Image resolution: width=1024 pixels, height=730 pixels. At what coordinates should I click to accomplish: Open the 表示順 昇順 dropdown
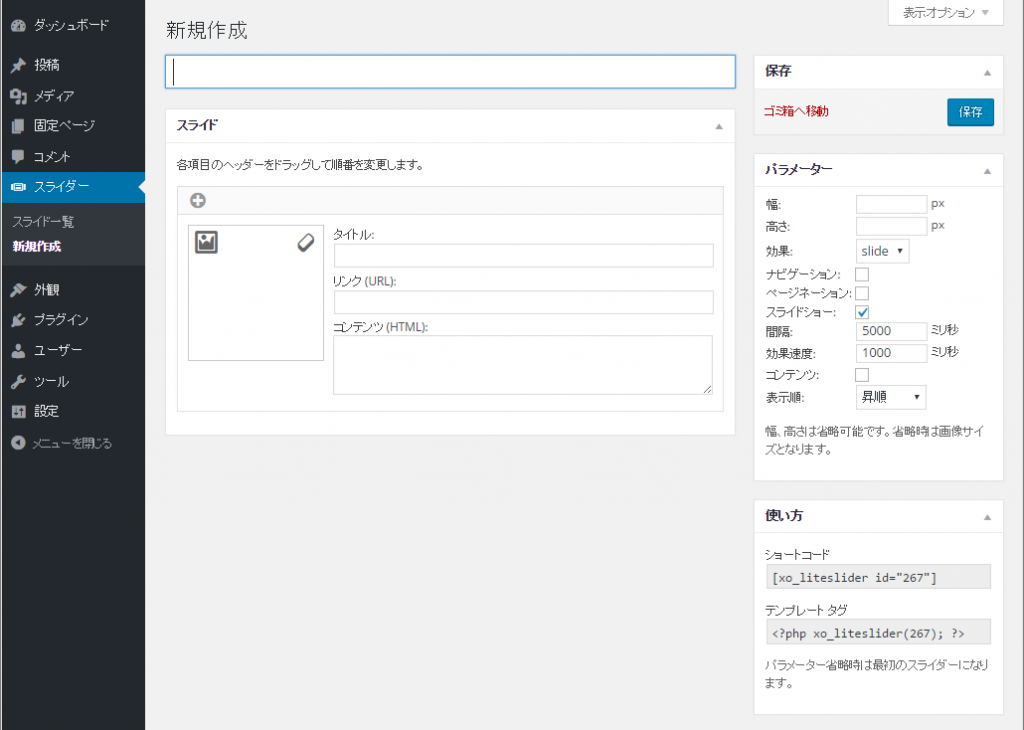(891, 397)
